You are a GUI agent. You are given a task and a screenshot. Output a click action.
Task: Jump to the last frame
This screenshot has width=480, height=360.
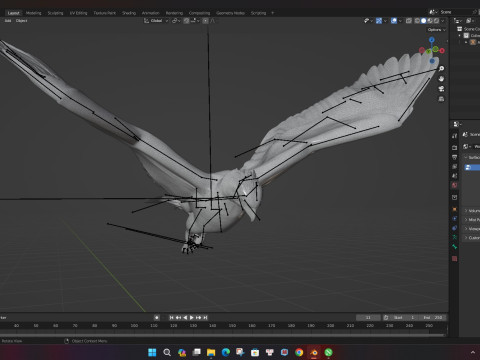click(x=205, y=317)
